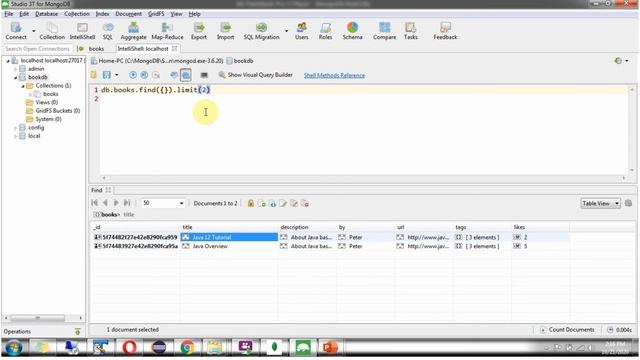Go to last page of results

tap(127, 203)
